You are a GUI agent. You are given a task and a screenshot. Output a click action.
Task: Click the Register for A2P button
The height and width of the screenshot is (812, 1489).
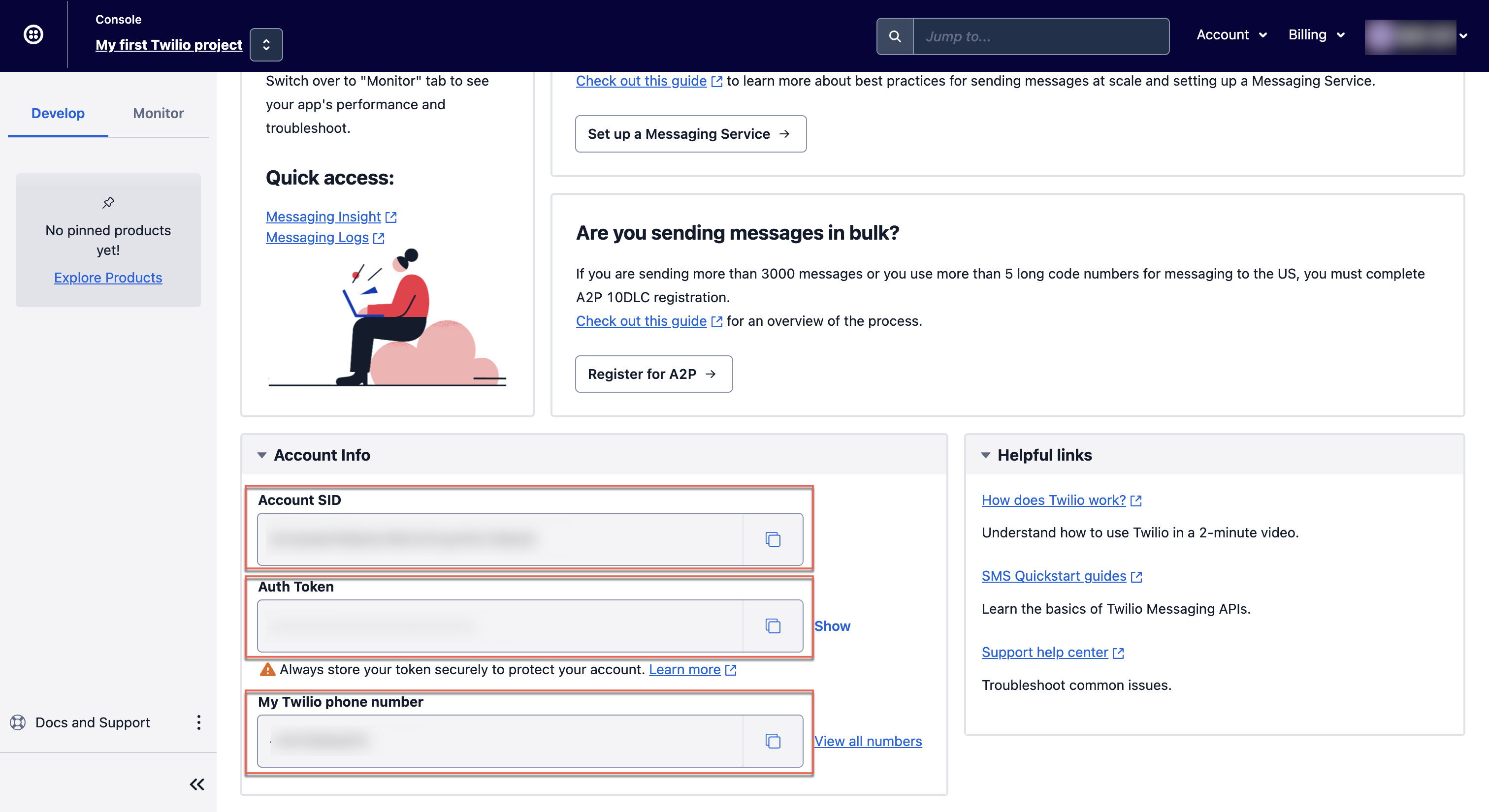click(654, 374)
